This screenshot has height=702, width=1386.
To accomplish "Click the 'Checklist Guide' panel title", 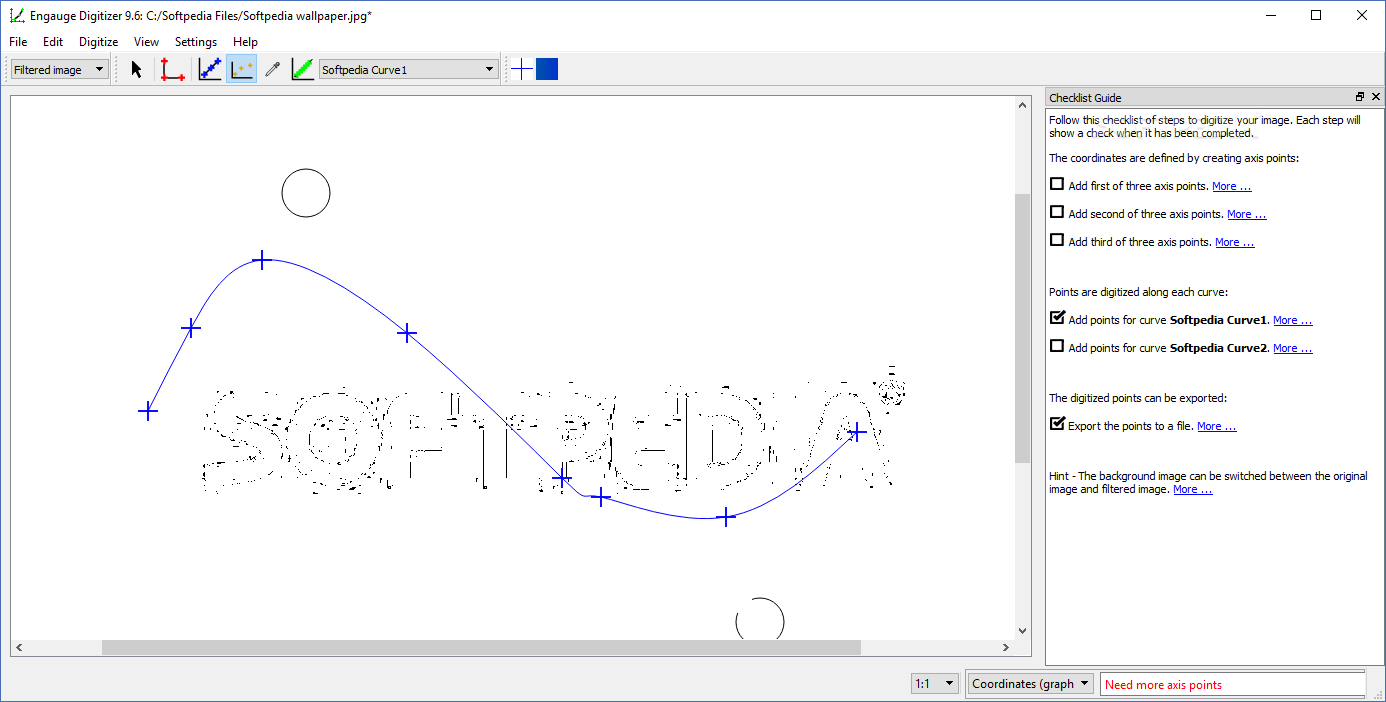I will pyautogui.click(x=1085, y=98).
